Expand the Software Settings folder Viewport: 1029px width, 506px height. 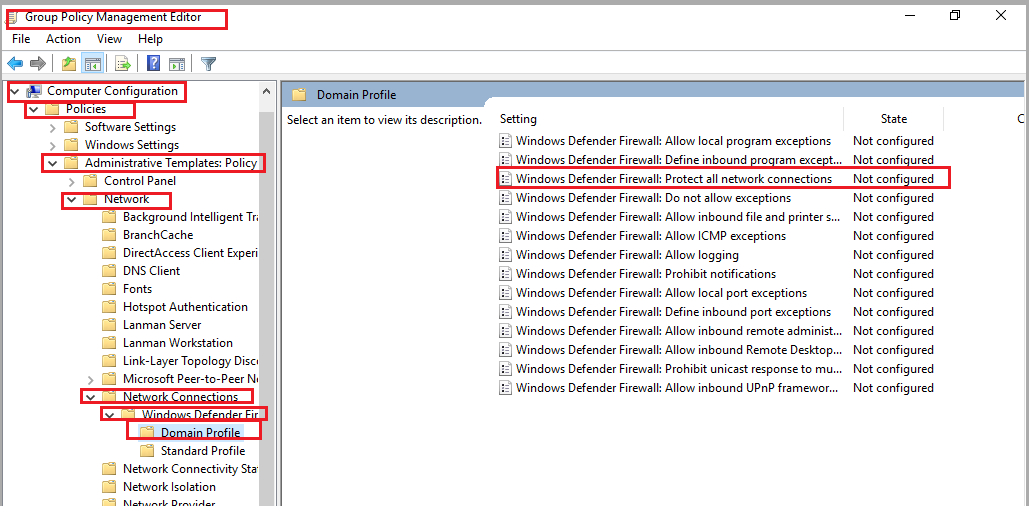52,127
